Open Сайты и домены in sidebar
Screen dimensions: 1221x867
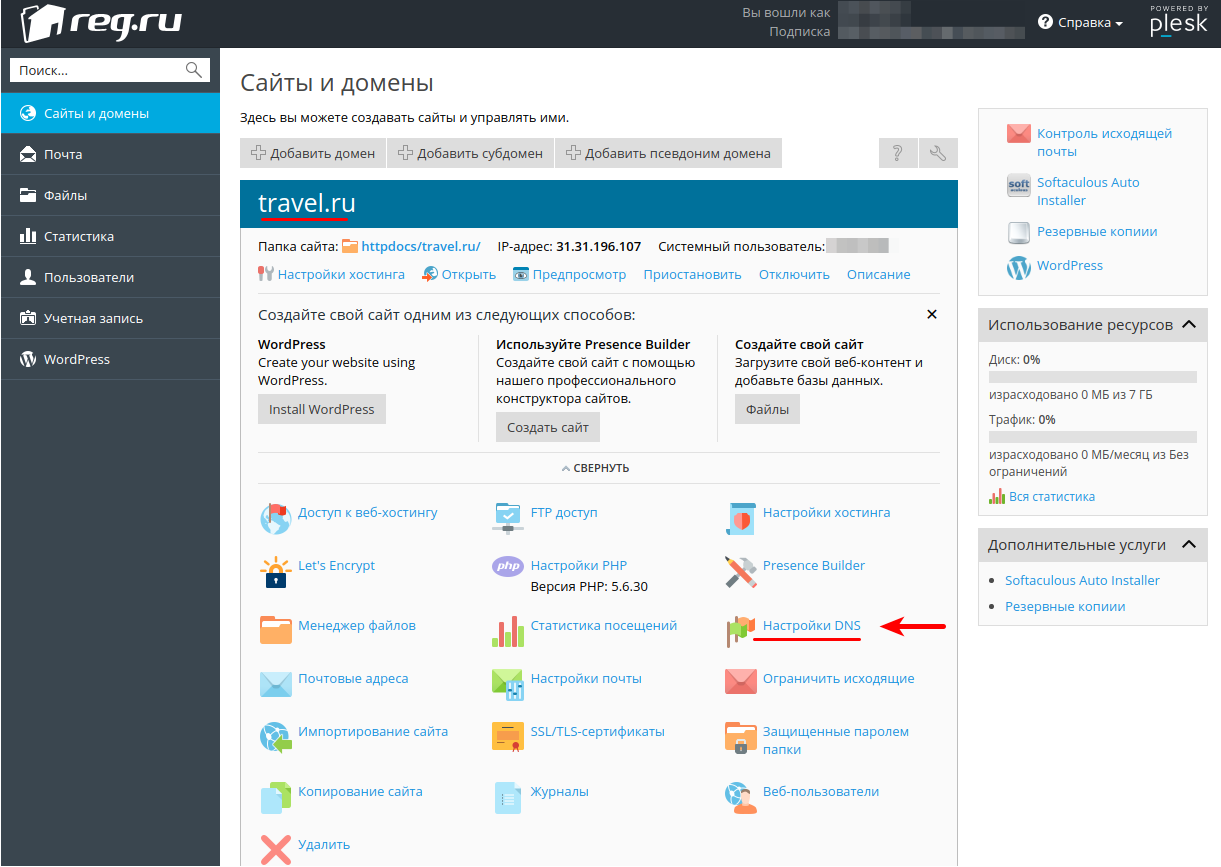coord(110,113)
